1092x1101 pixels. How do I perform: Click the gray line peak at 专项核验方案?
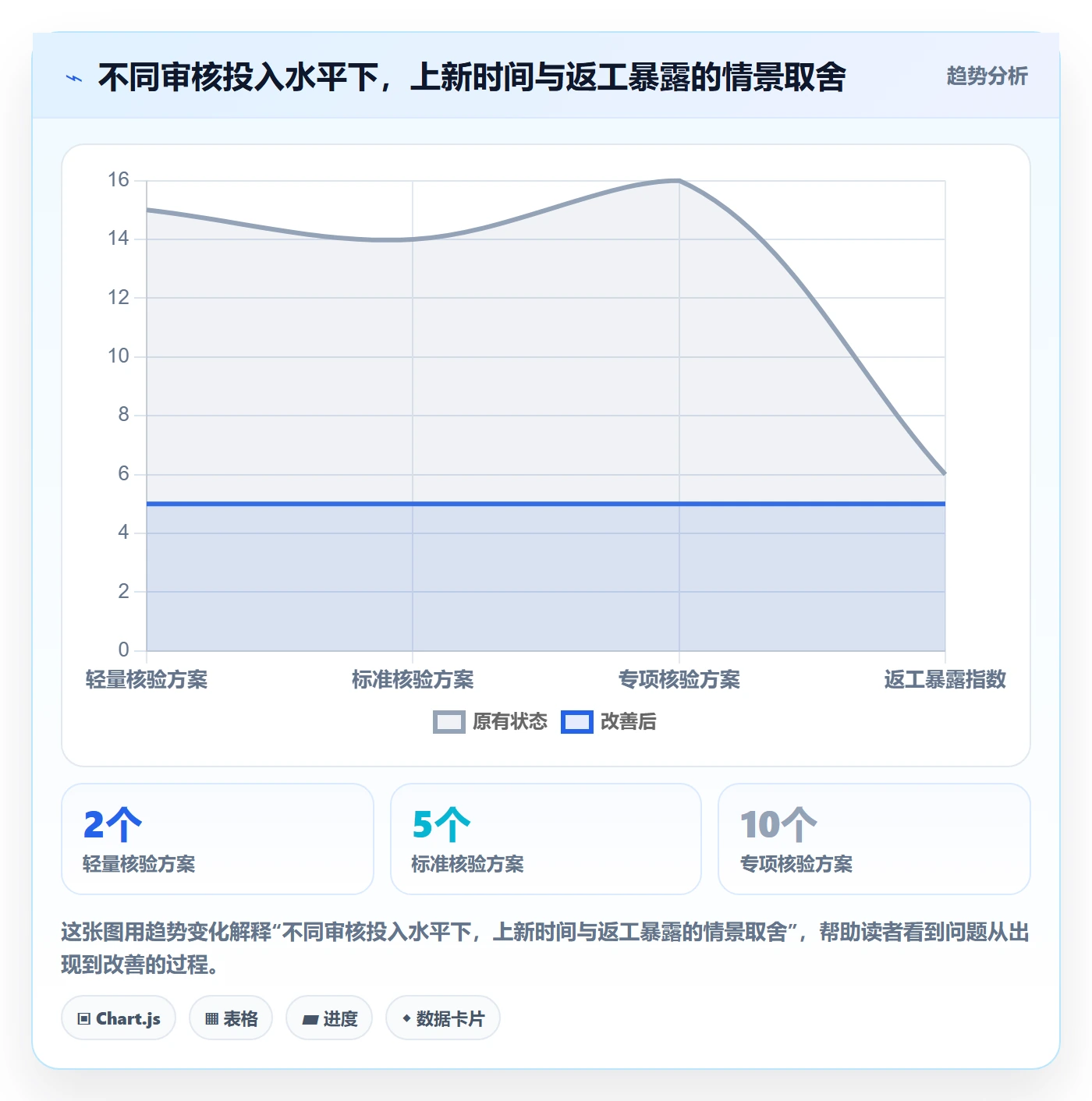[x=679, y=181]
